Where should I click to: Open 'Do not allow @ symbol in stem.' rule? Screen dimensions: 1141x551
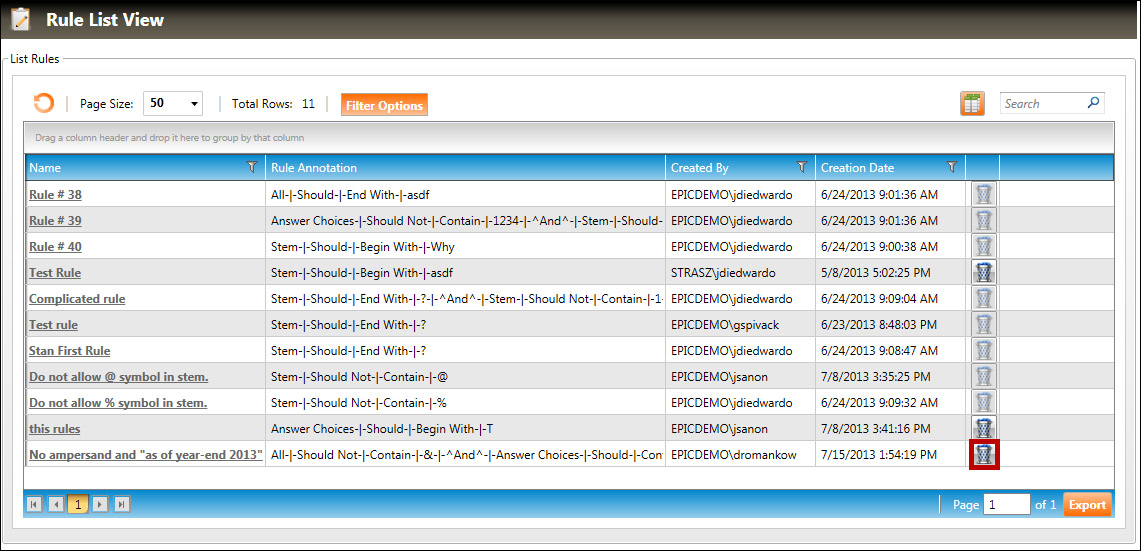(x=118, y=377)
